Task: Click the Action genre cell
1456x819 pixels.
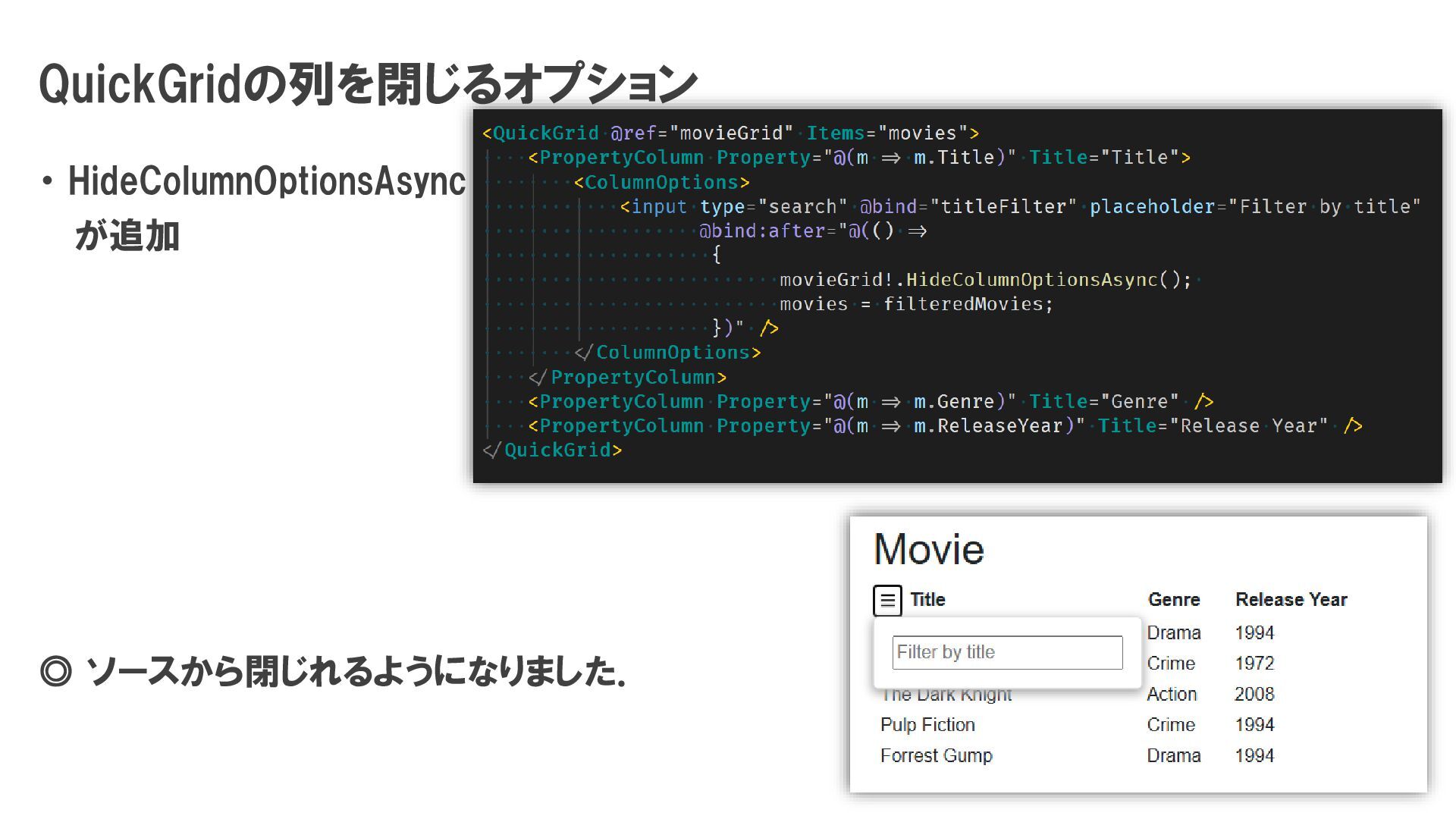Action: click(x=1172, y=695)
